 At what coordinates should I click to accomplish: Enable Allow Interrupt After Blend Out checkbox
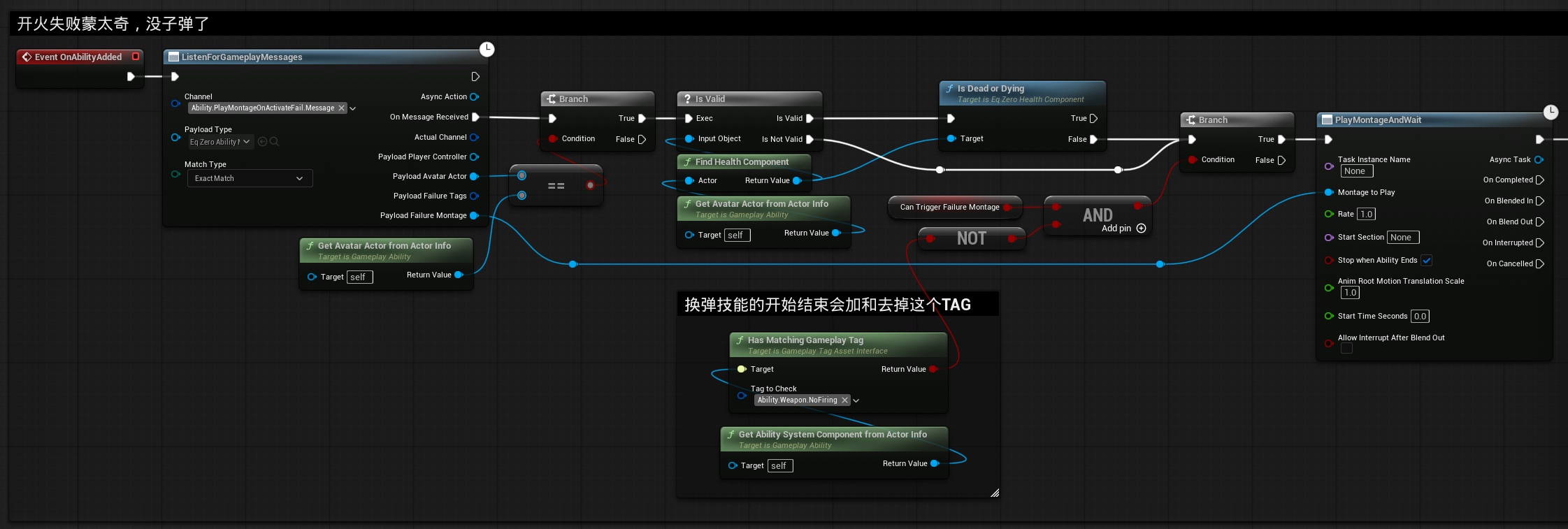coord(1346,349)
